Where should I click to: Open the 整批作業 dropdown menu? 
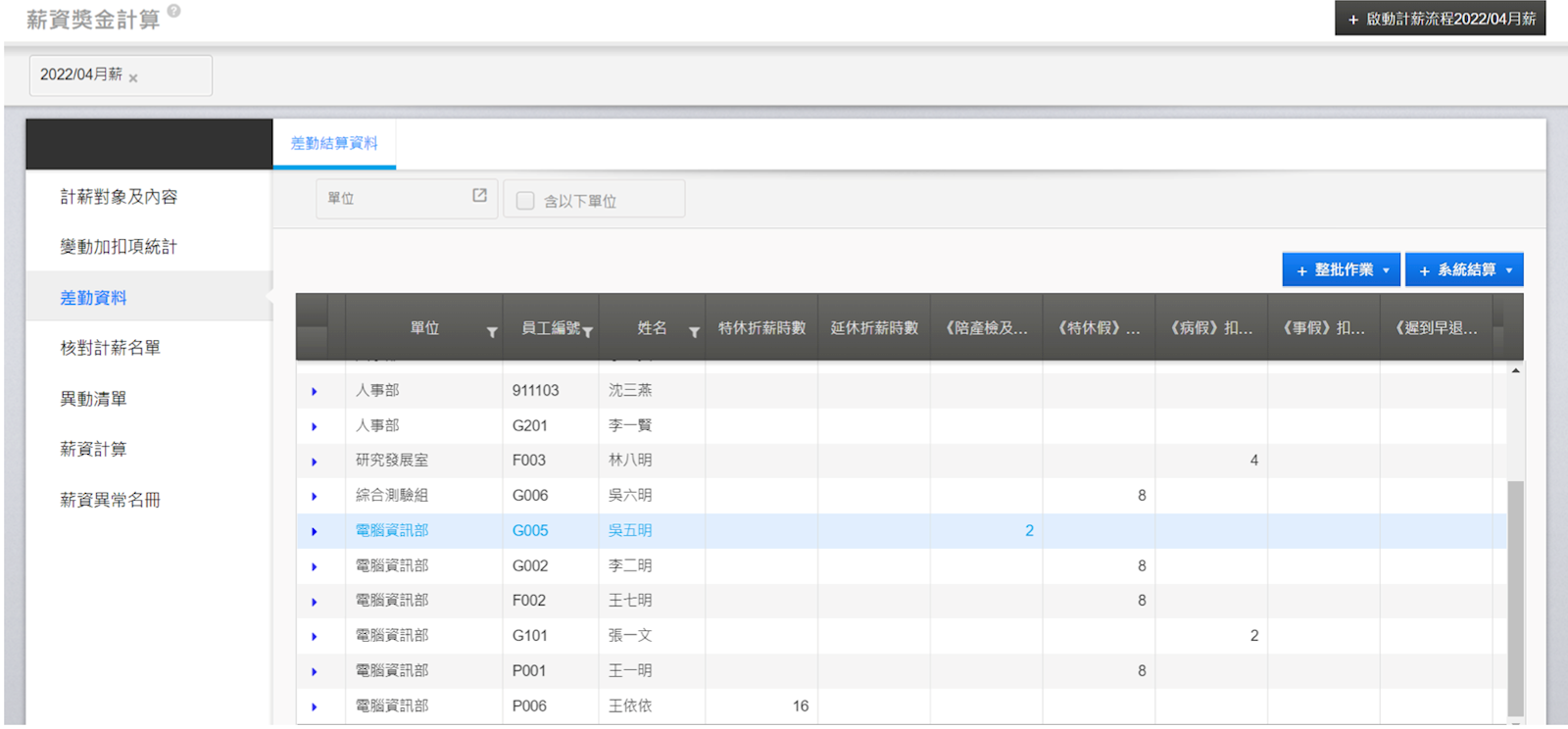pyautogui.click(x=1341, y=270)
